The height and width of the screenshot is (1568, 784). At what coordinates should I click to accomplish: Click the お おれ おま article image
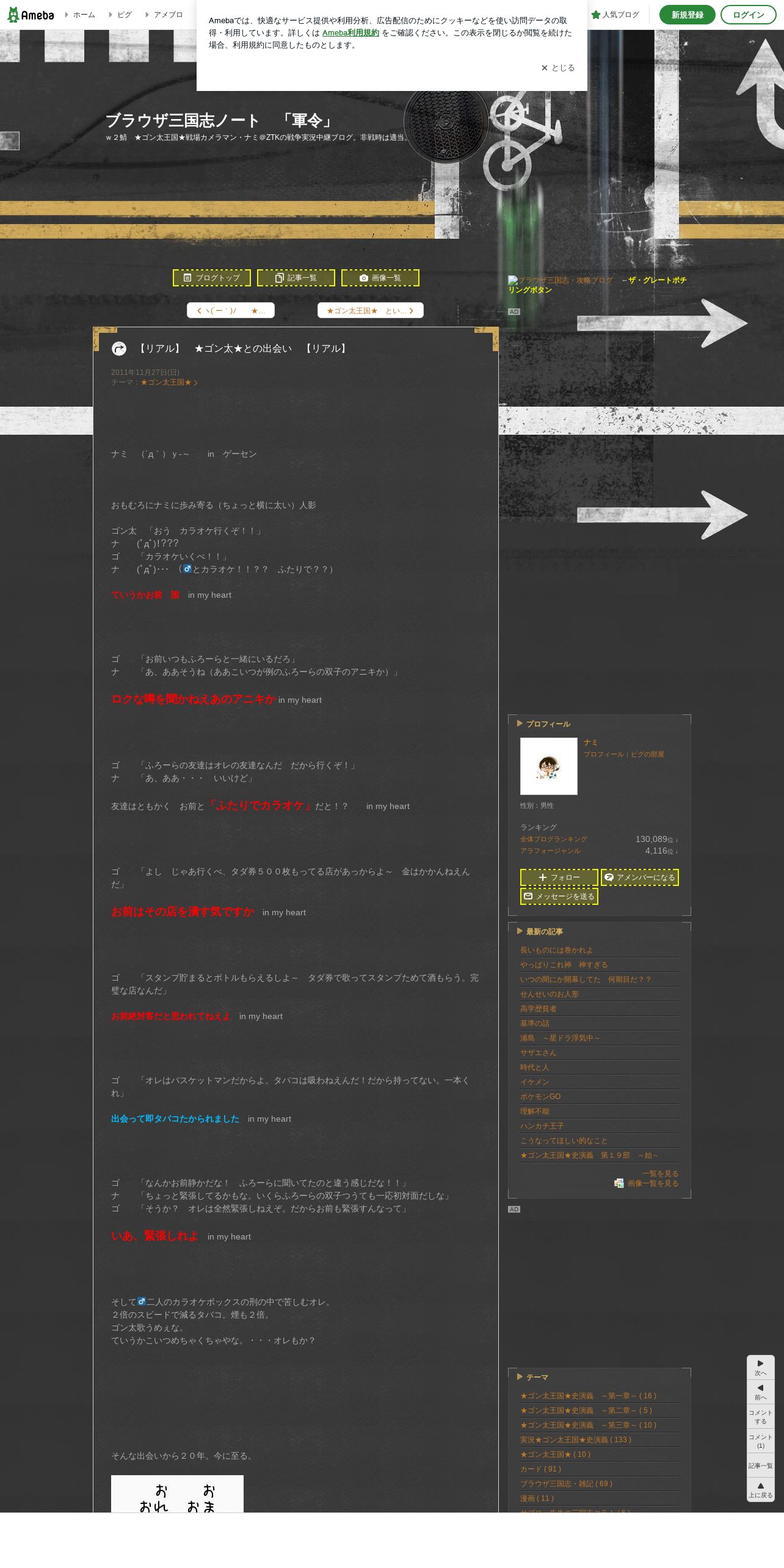[177, 1494]
